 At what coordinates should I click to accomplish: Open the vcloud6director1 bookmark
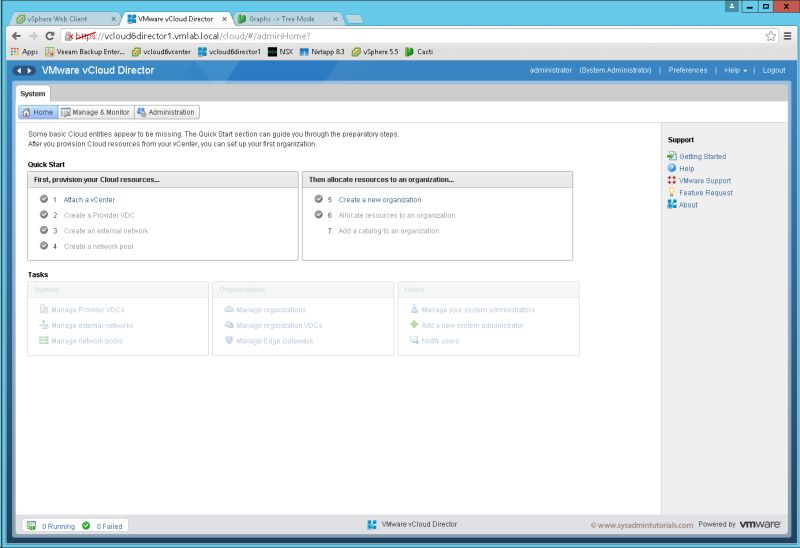[229, 52]
